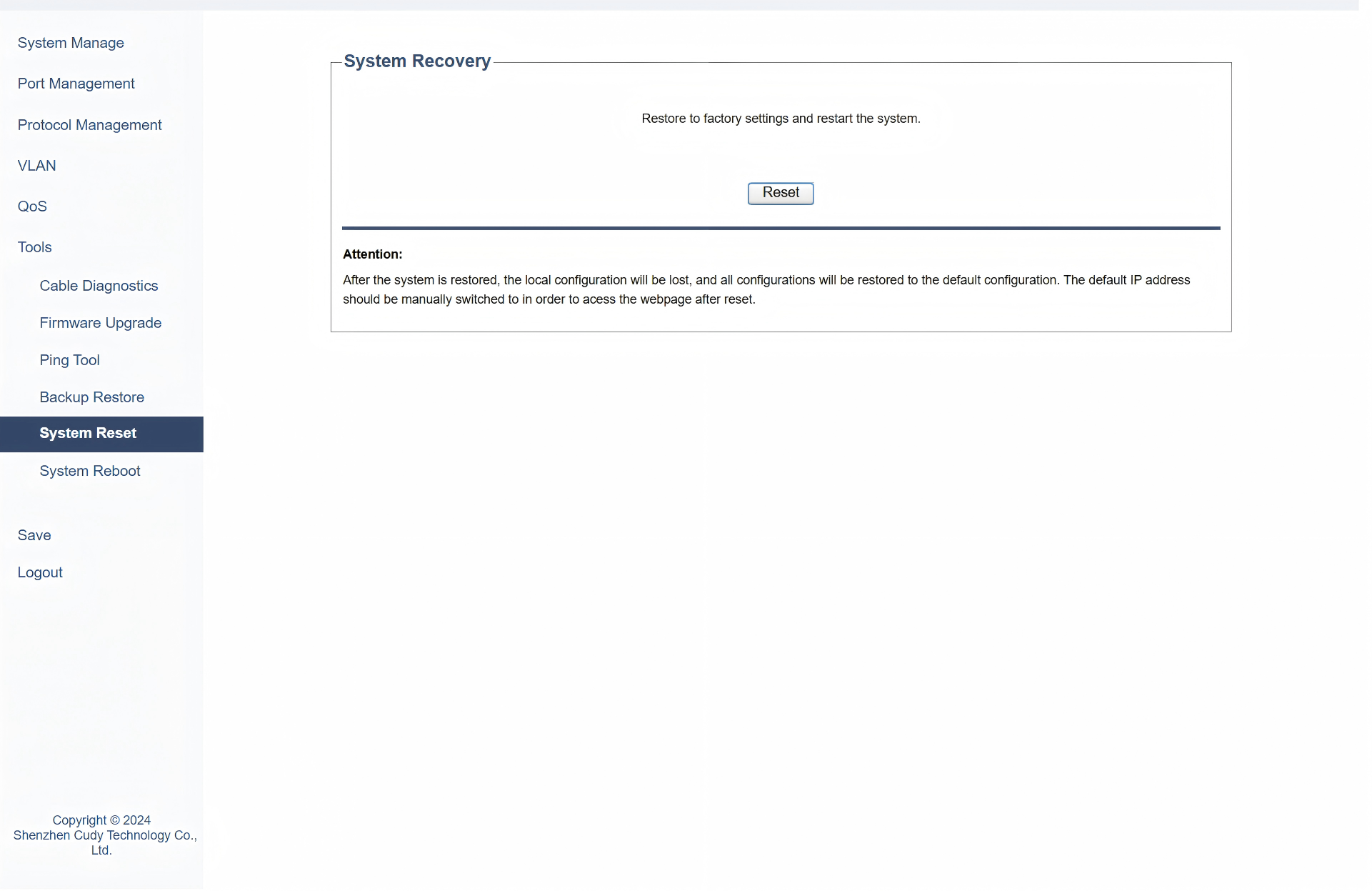1372x891 pixels.
Task: Collapse the Tools menu
Action: point(34,247)
